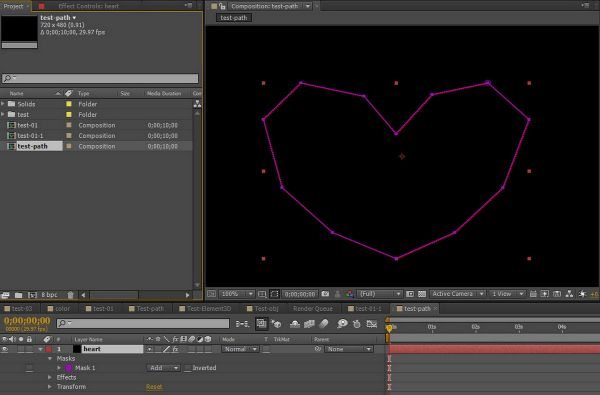
Task: Toggle pixel aspect ratio correction
Action: tap(533, 294)
